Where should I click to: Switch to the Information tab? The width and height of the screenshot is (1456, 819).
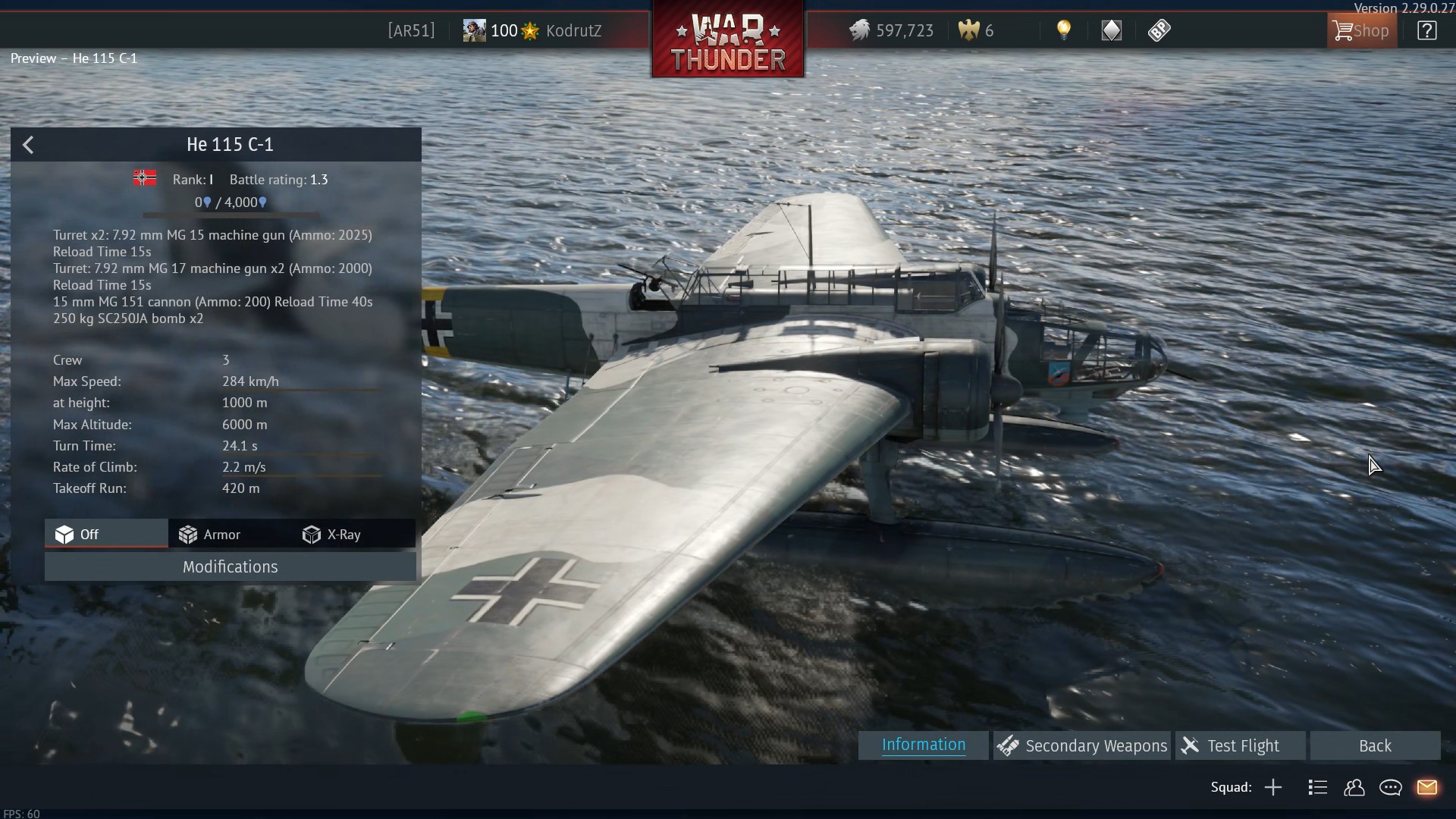click(923, 745)
